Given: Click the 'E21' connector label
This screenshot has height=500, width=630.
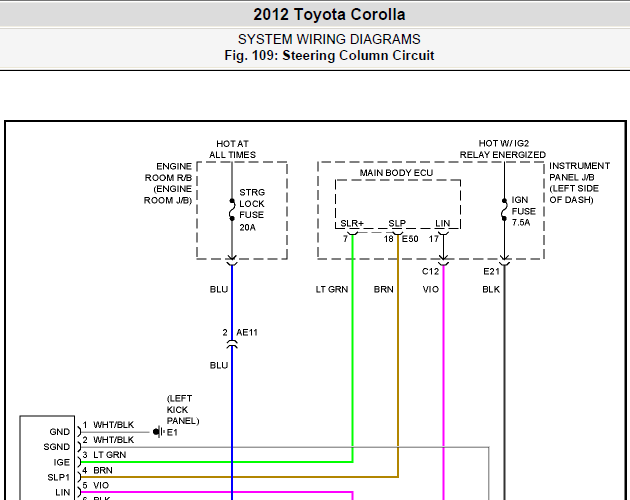Looking at the screenshot, I should coord(491,271).
